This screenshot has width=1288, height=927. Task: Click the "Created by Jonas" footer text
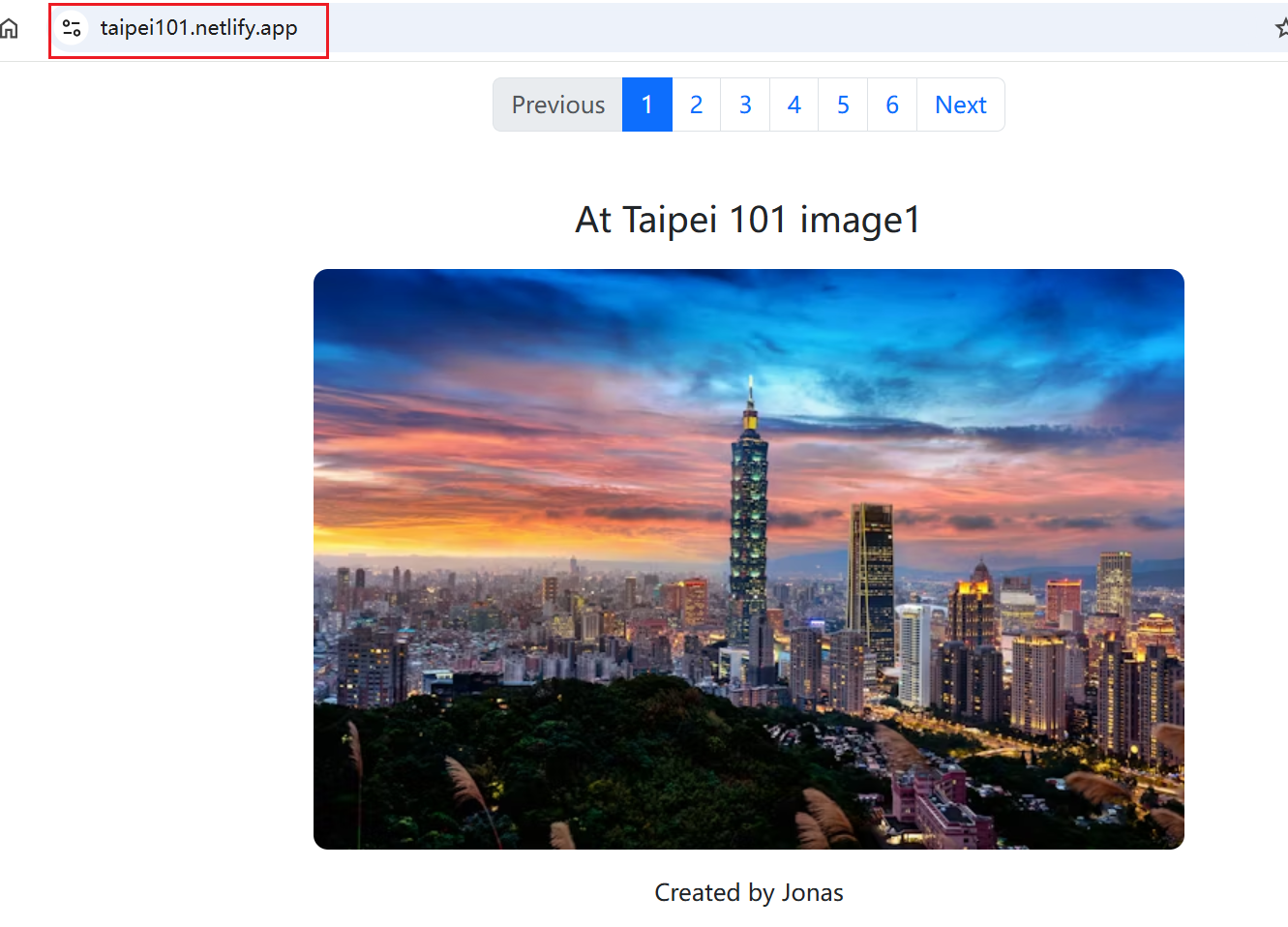pos(748,892)
